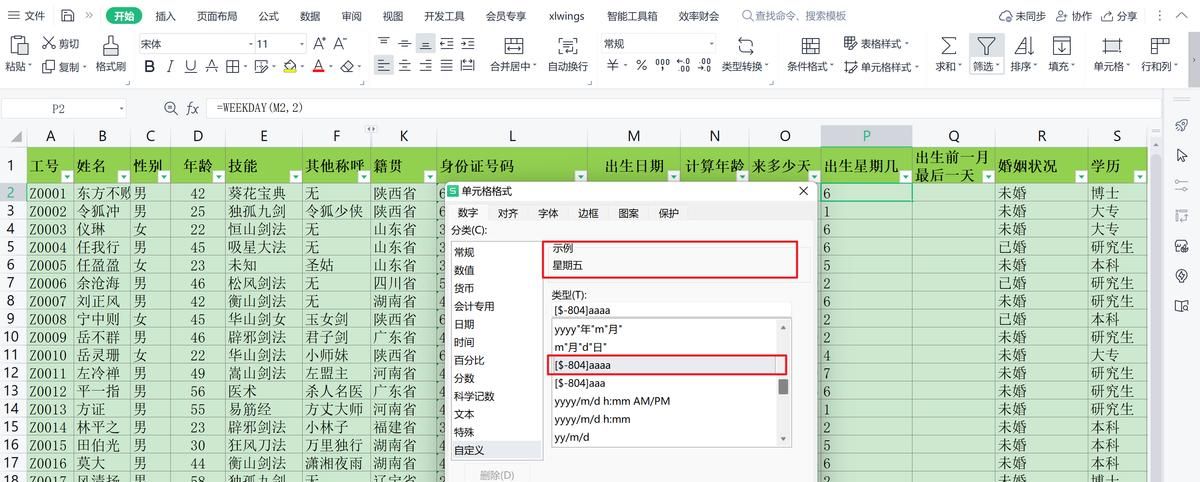The image size is (1200, 482).
Task: Apply currency format with the ¥ icon
Action: click(x=614, y=66)
